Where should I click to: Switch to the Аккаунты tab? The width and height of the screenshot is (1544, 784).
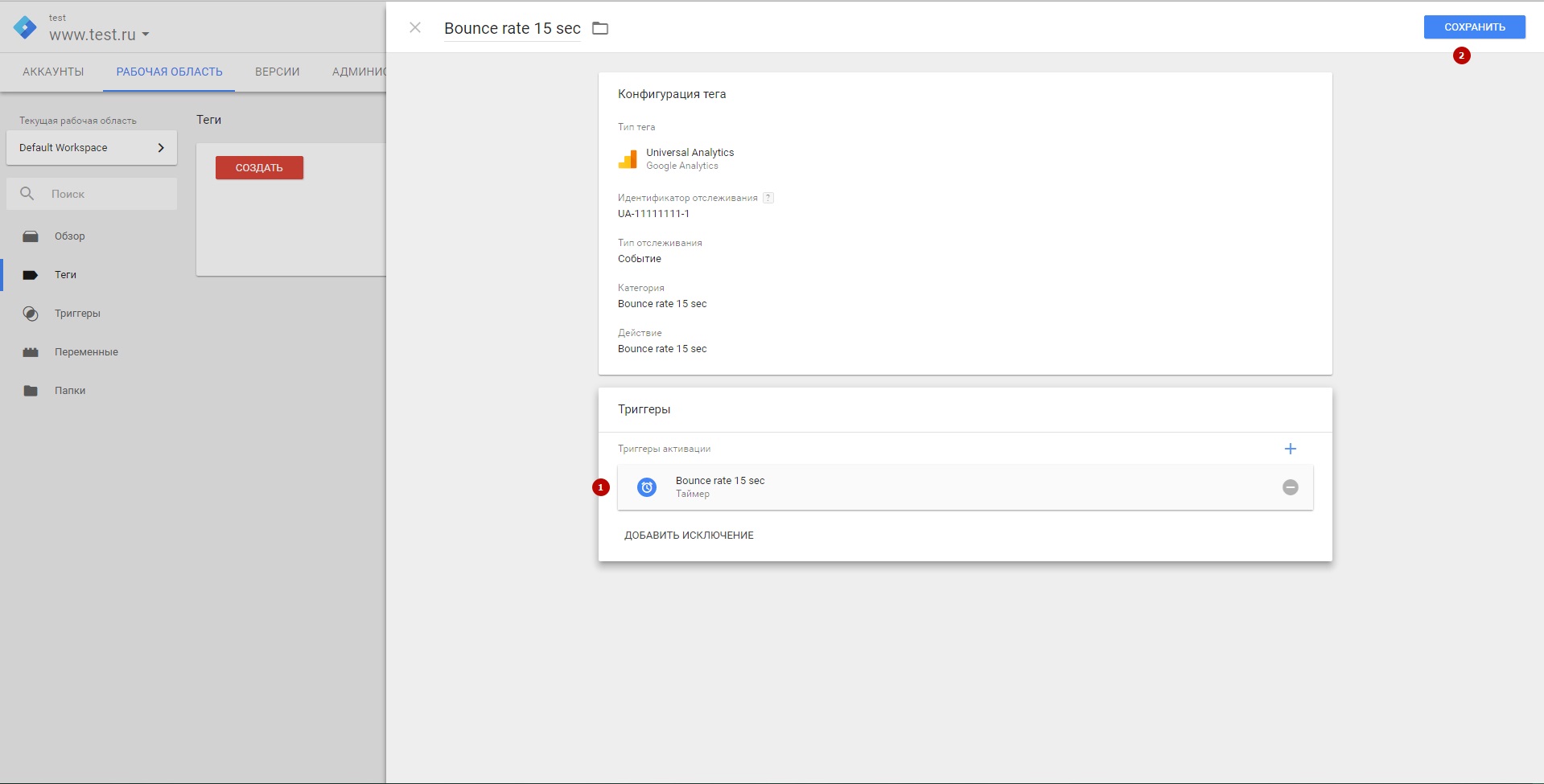[x=53, y=72]
